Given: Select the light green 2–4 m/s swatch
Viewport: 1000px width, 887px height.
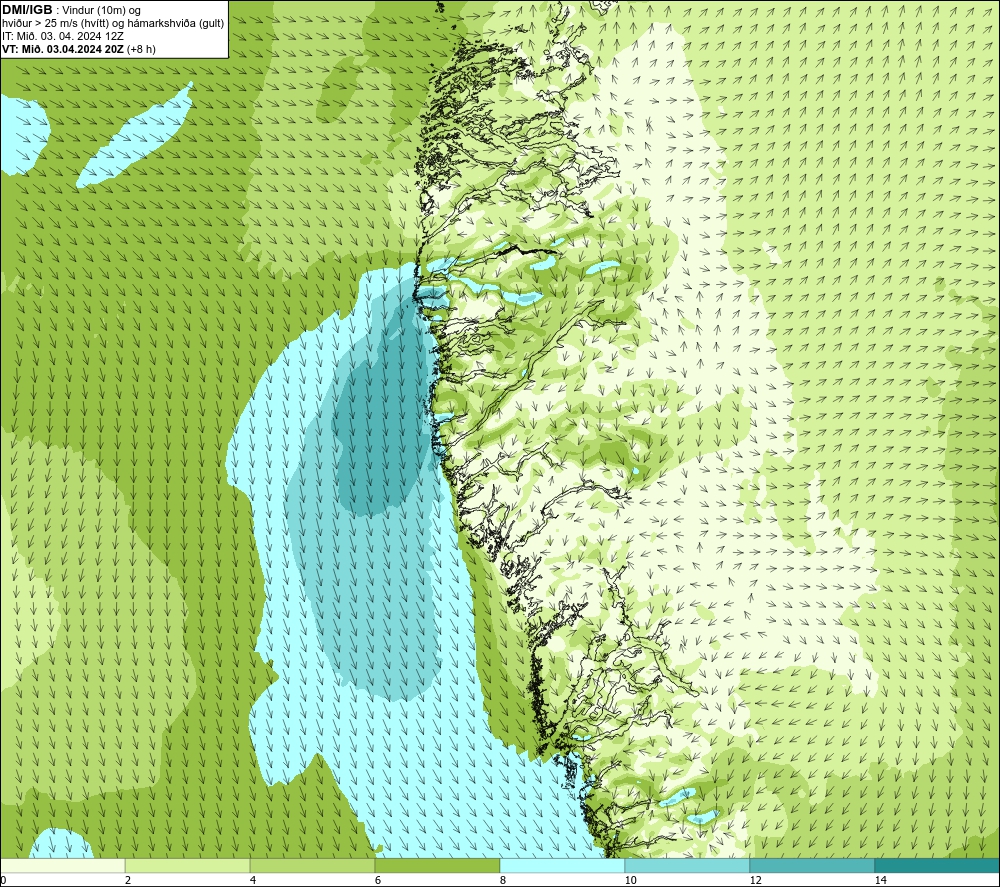Looking at the screenshot, I should [188, 866].
